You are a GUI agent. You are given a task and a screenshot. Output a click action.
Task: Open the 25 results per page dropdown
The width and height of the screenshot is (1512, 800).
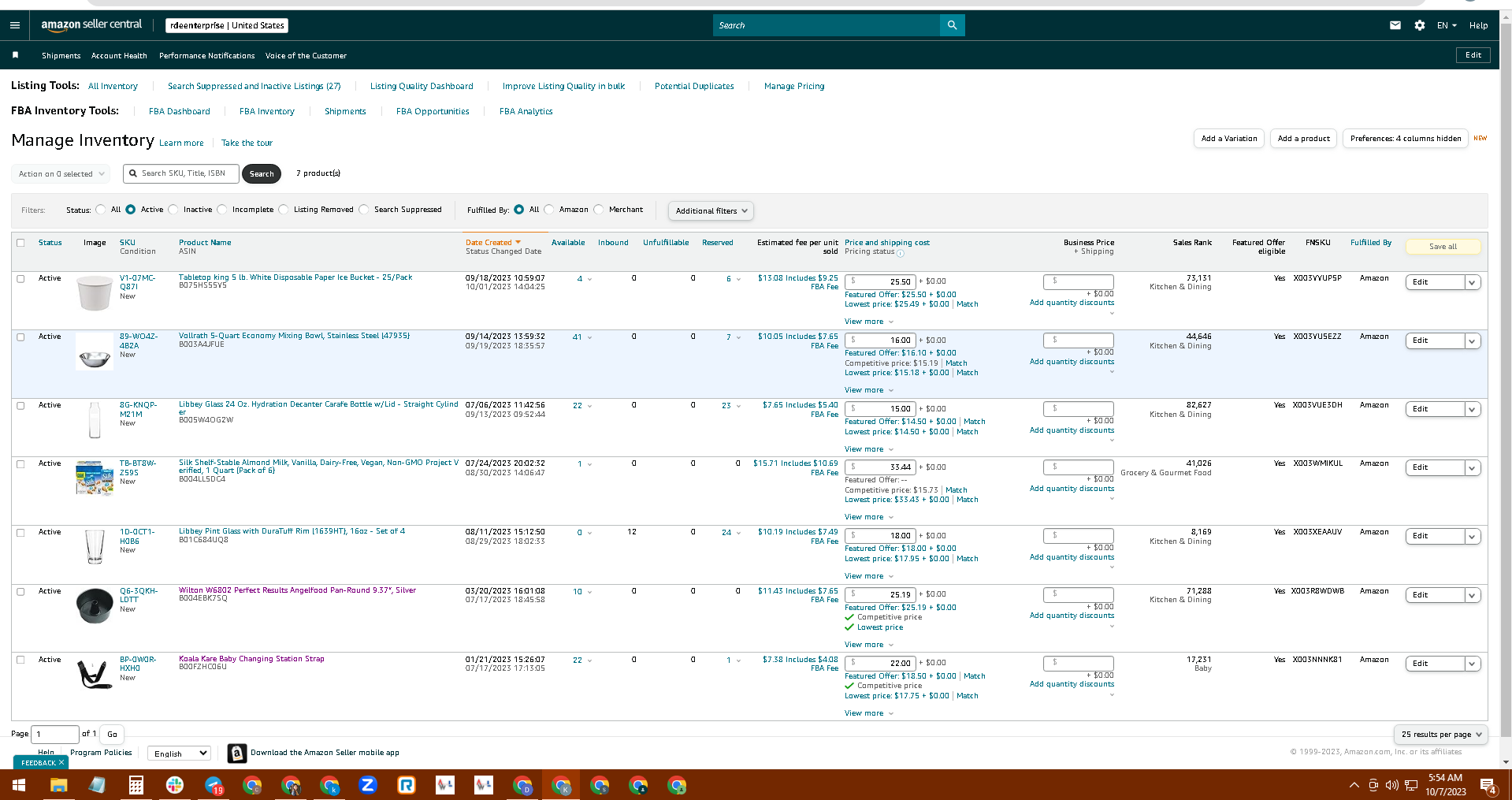click(1440, 734)
